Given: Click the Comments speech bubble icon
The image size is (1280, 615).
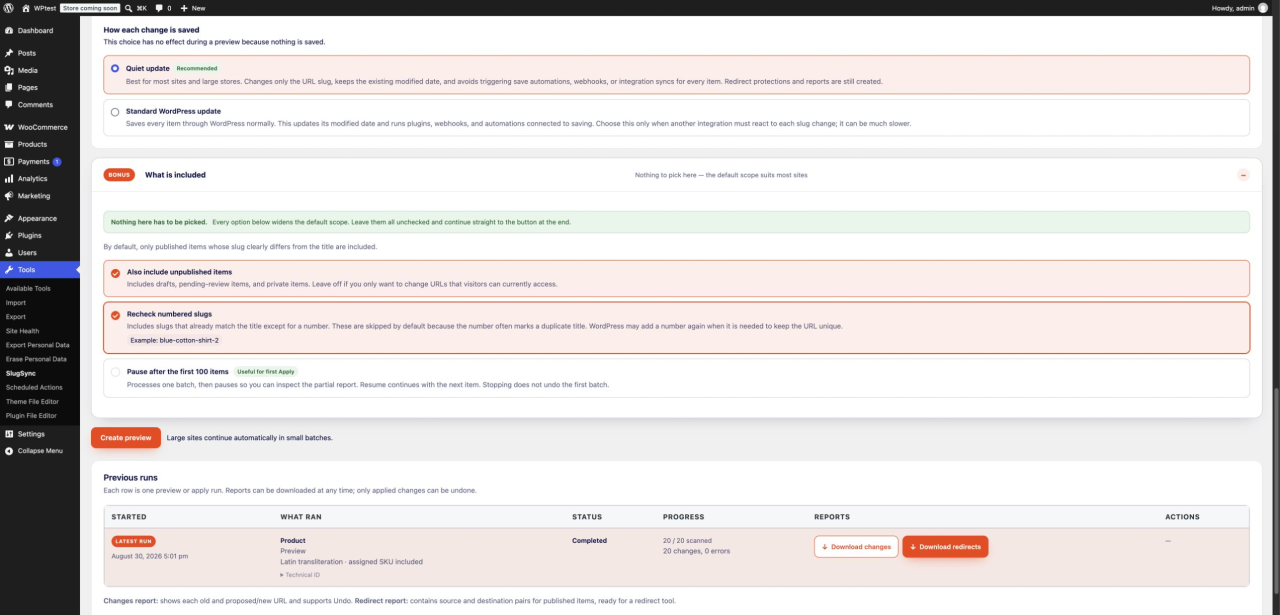Looking at the screenshot, I should pos(9,104).
